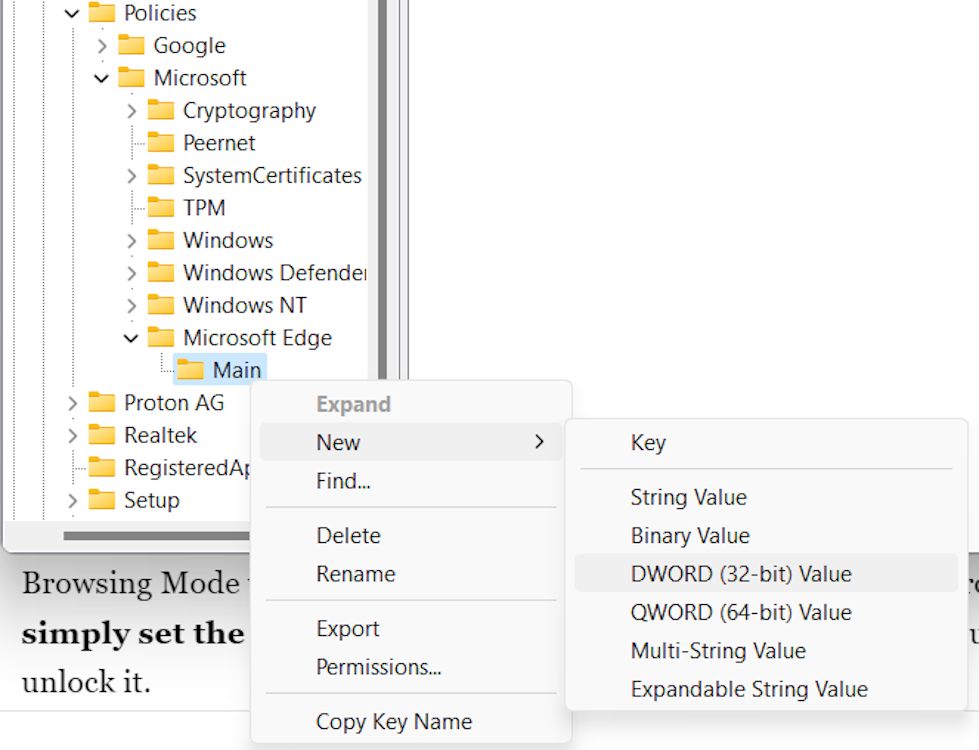Viewport: 979px width, 750px height.
Task: Select the SystemCertificates key label
Action: coord(272,175)
